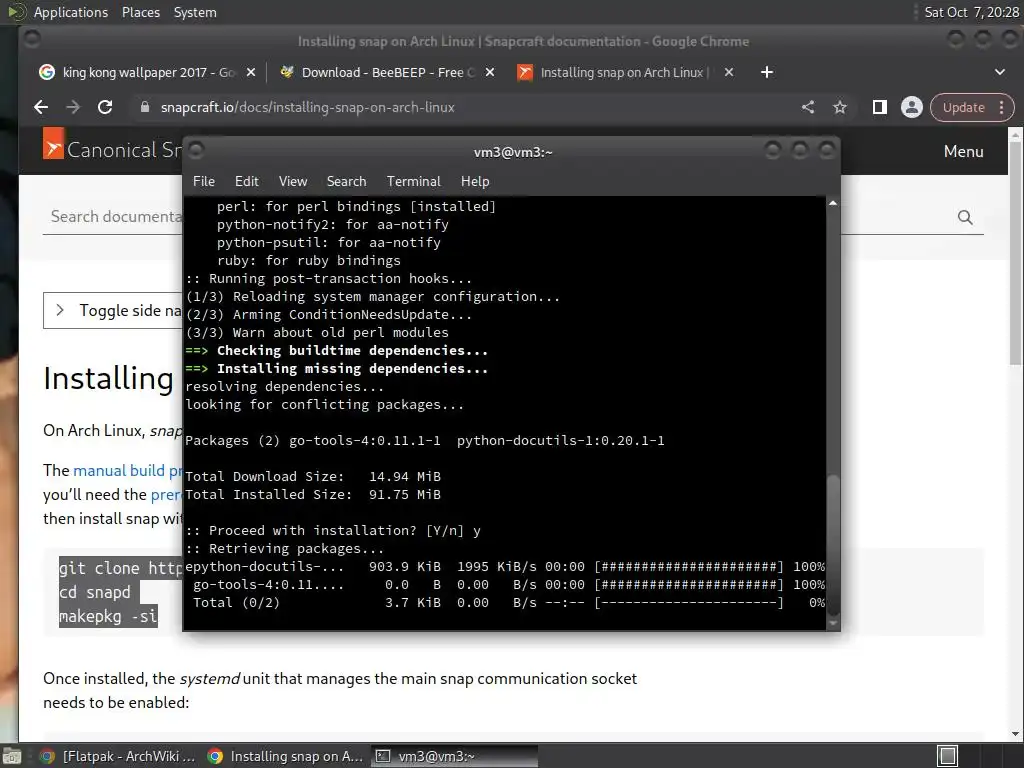Open a new Chrome tab

point(767,72)
